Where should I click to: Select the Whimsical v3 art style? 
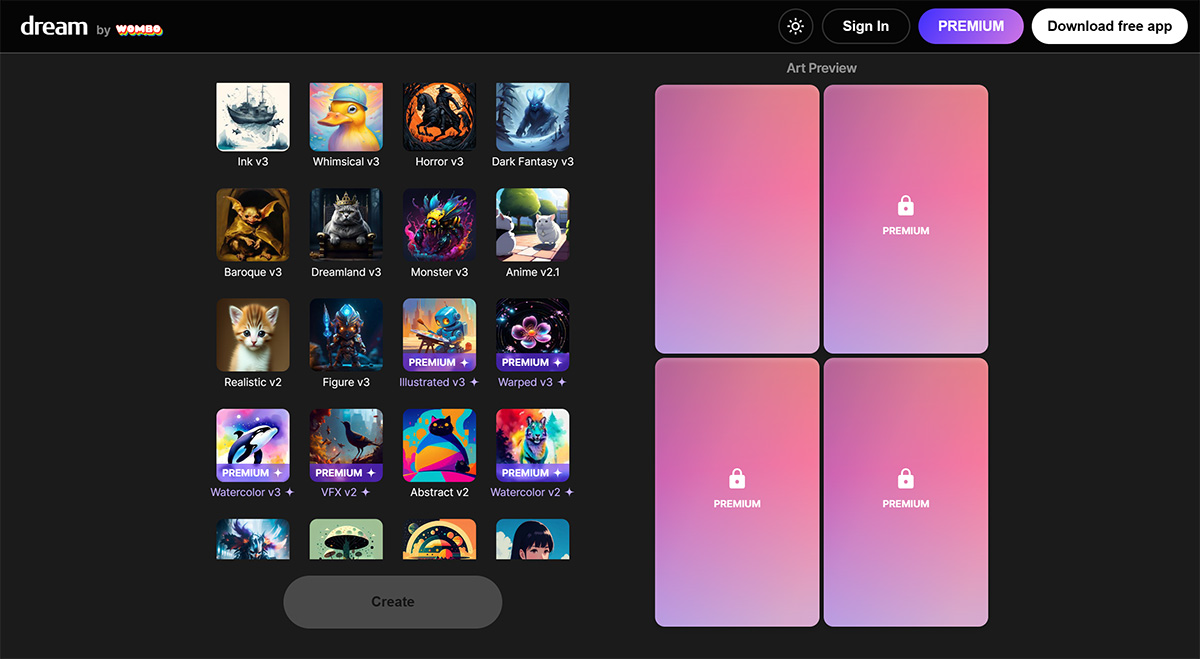tap(346, 116)
